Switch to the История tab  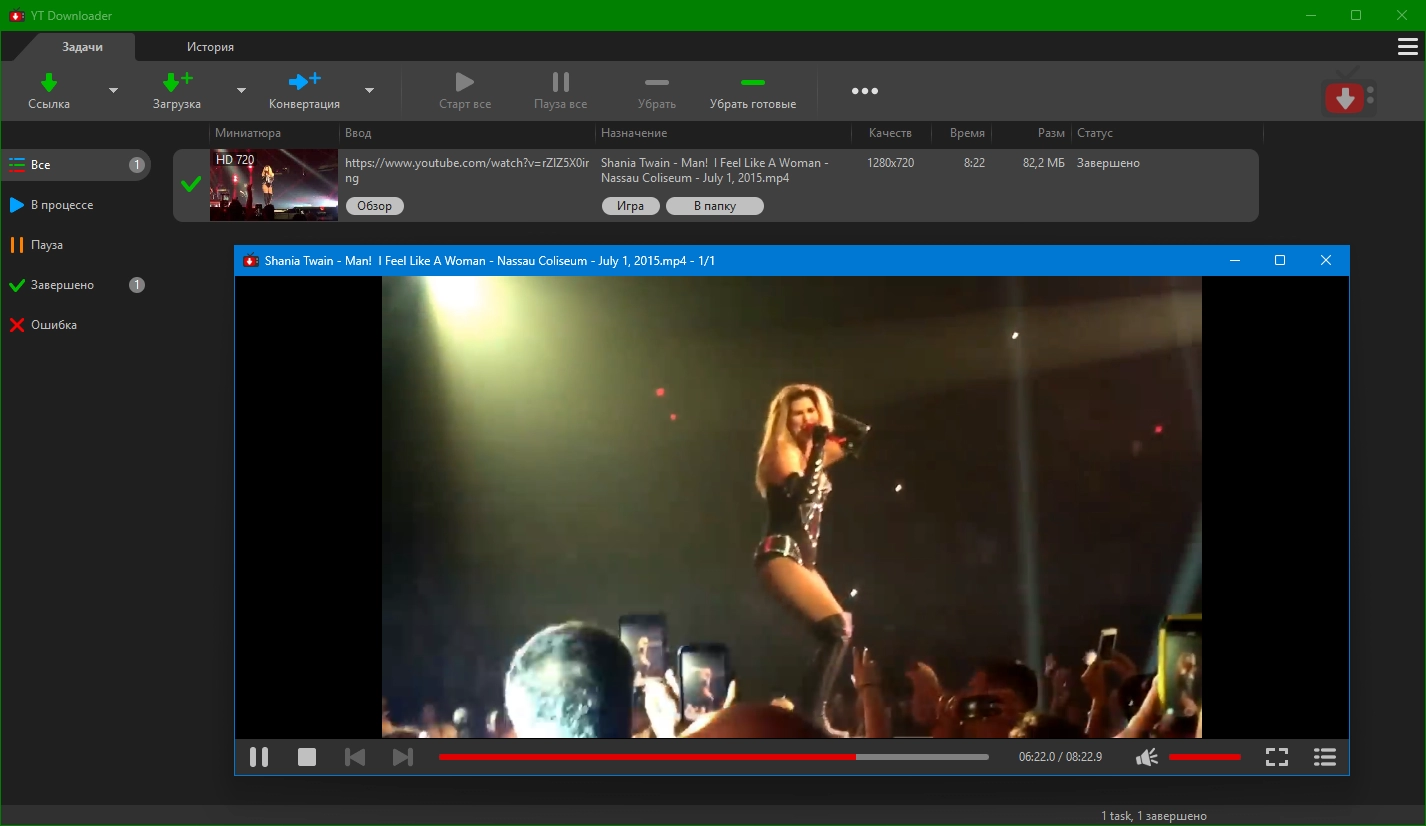[x=210, y=47]
